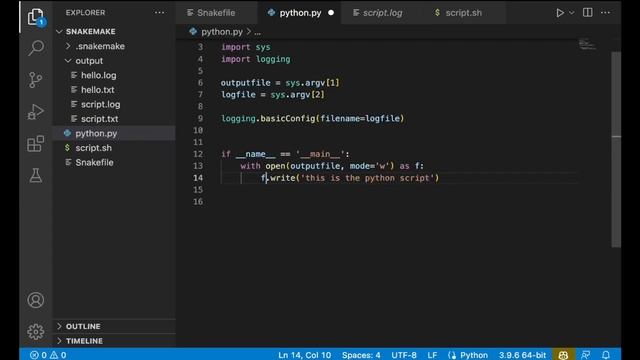
Task: Click the editor vertical scrollbar
Action: click(616, 150)
